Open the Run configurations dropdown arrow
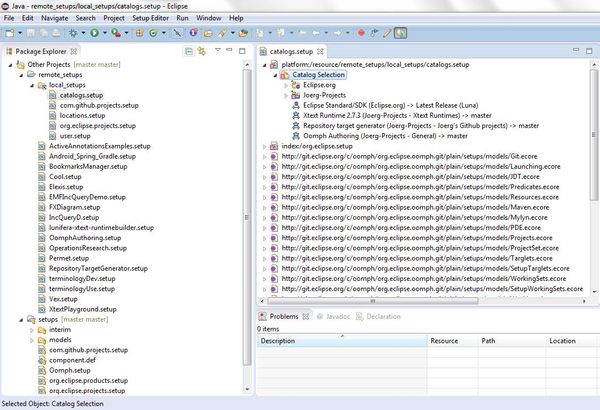Image resolution: width=600 pixels, height=410 pixels. click(x=104, y=33)
